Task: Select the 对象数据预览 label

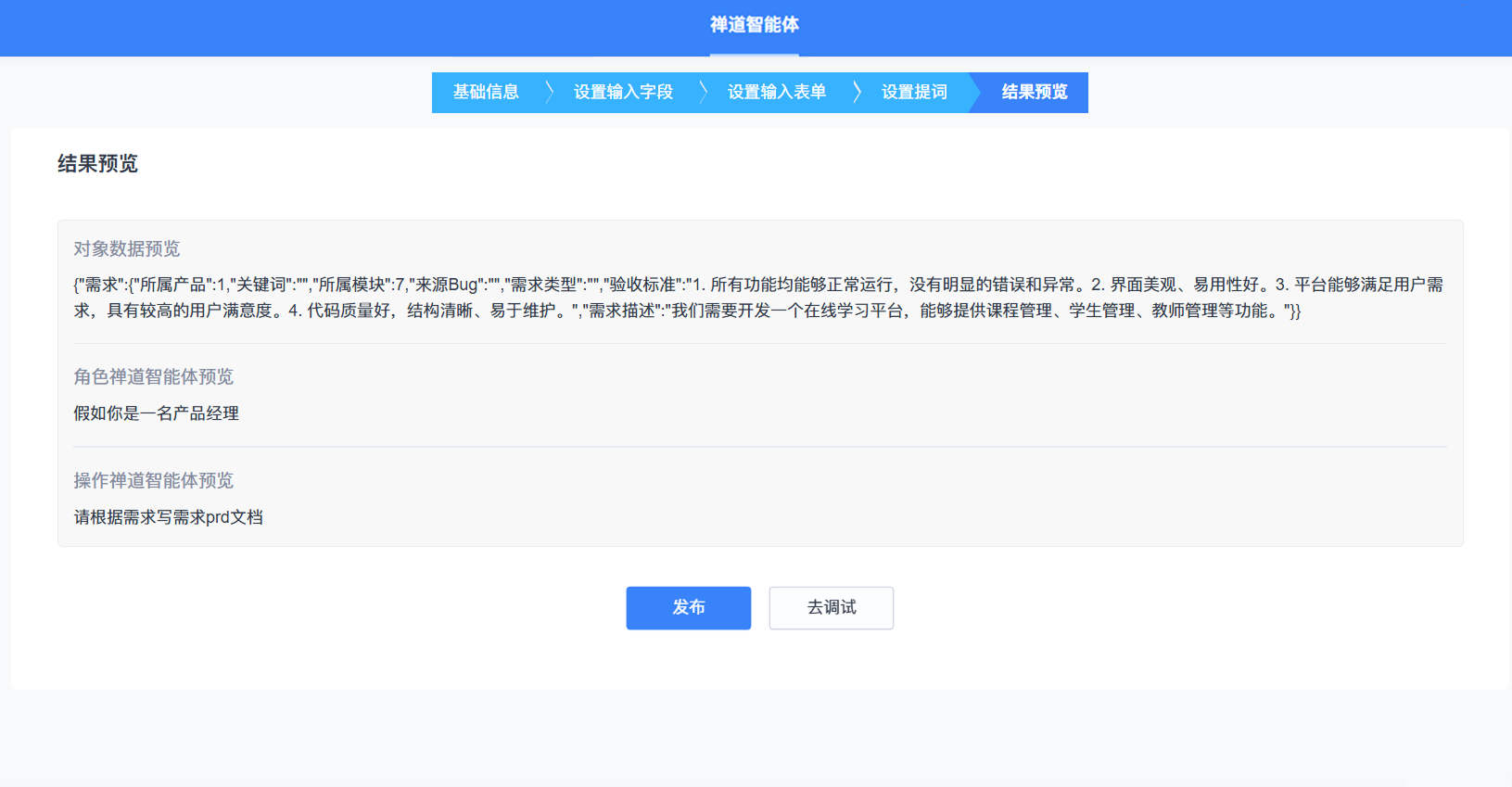Action: click(127, 248)
